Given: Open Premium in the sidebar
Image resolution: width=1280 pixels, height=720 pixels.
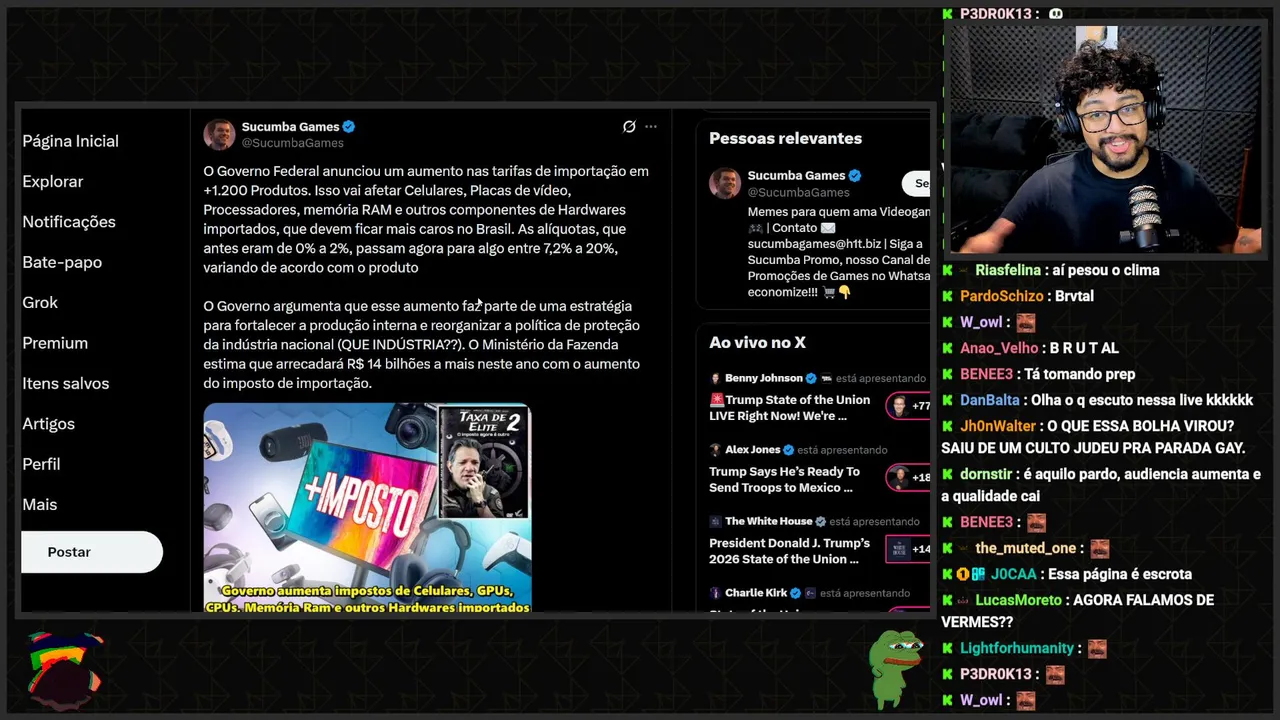Looking at the screenshot, I should [x=55, y=343].
